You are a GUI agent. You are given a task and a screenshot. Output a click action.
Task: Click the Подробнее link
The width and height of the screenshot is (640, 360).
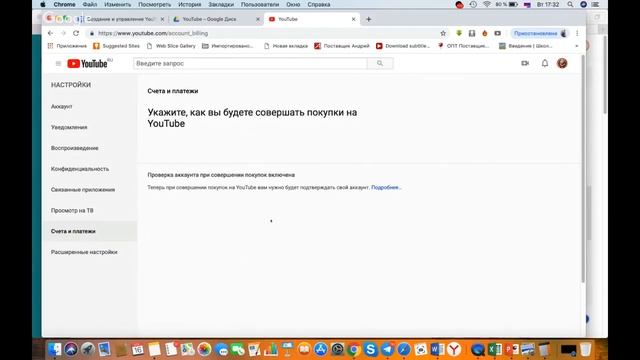coord(386,188)
